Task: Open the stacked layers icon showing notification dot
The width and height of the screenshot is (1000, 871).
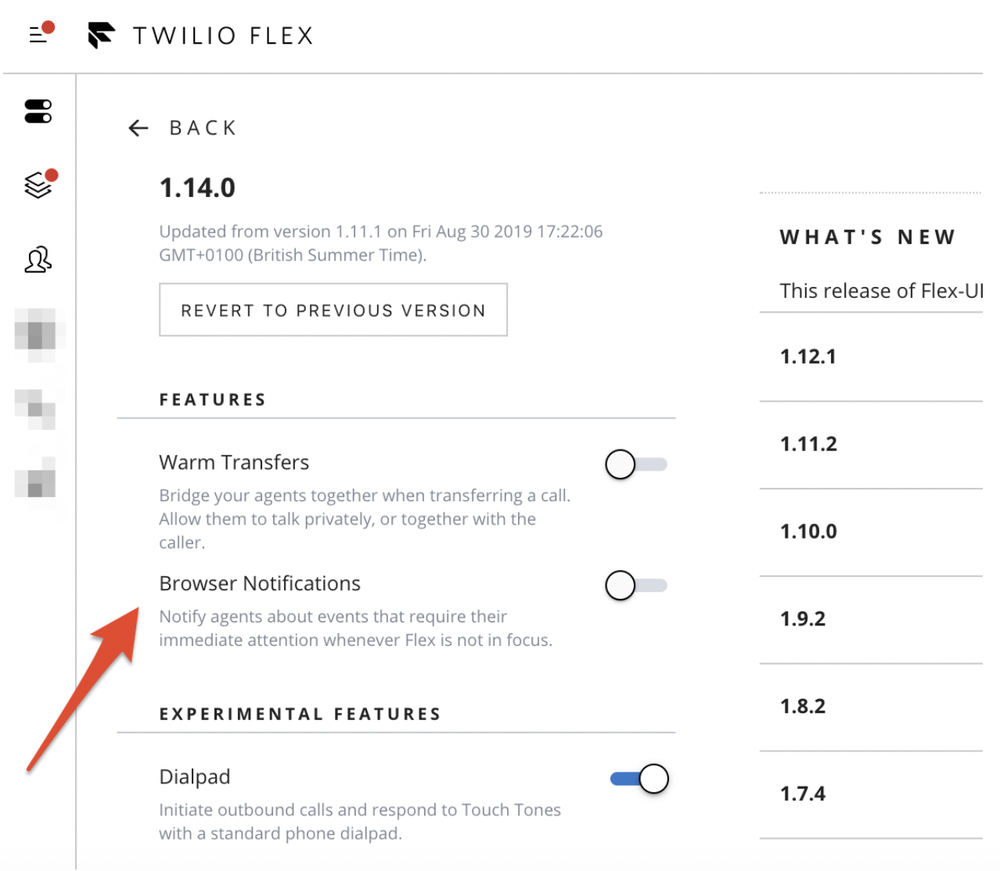Action: pos(37,182)
